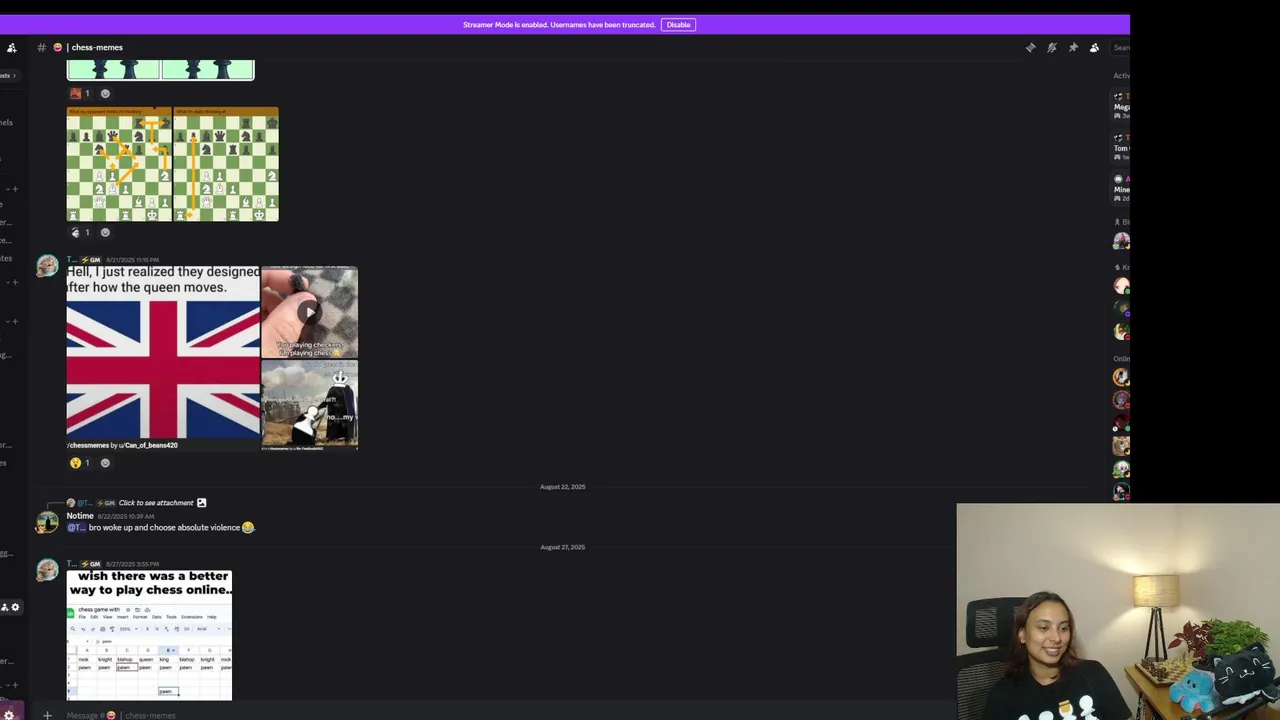The width and height of the screenshot is (1280, 720).
Task: Click avatar of 8/27/2025 message author
Action: coord(47,570)
